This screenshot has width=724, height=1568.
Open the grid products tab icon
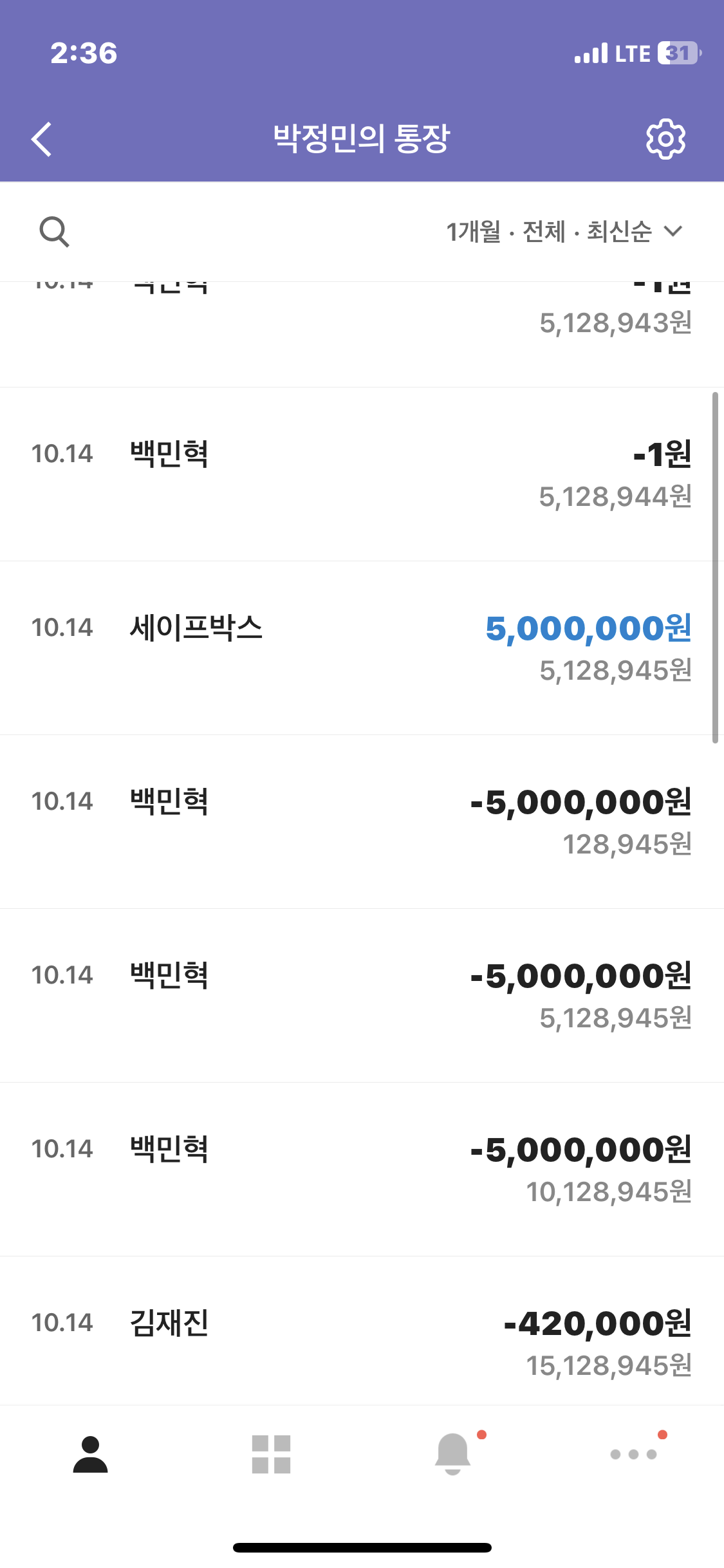point(271,1454)
